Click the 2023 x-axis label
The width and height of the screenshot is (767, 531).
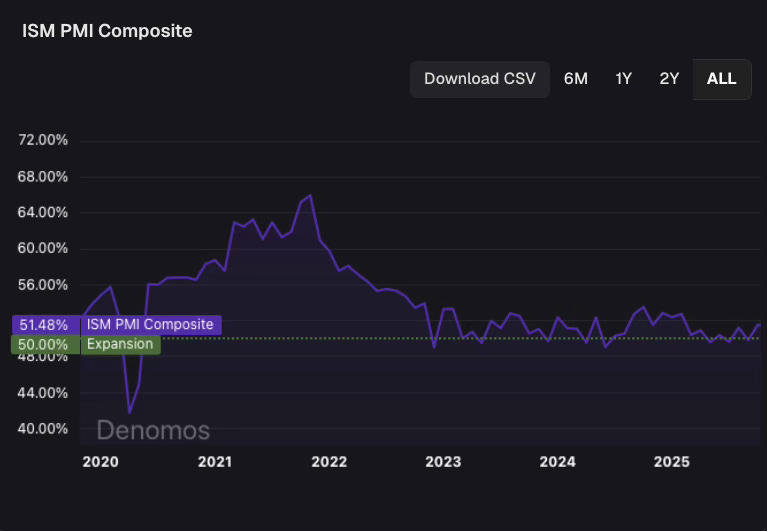443,462
